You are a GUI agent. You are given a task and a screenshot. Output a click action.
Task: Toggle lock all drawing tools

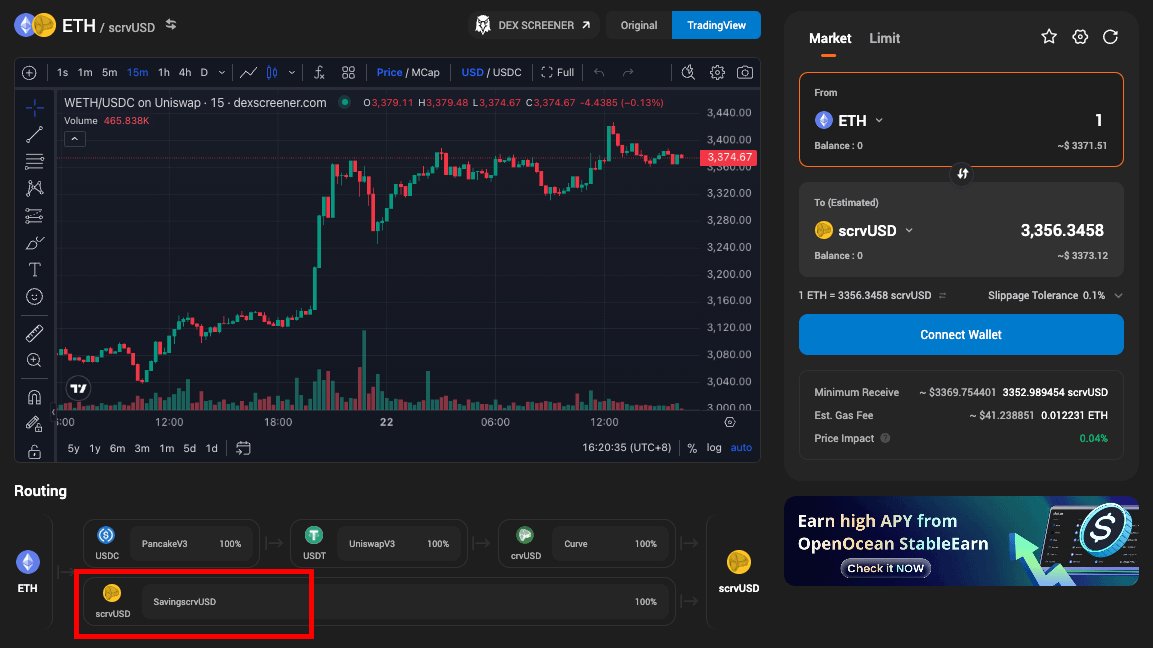(34, 452)
